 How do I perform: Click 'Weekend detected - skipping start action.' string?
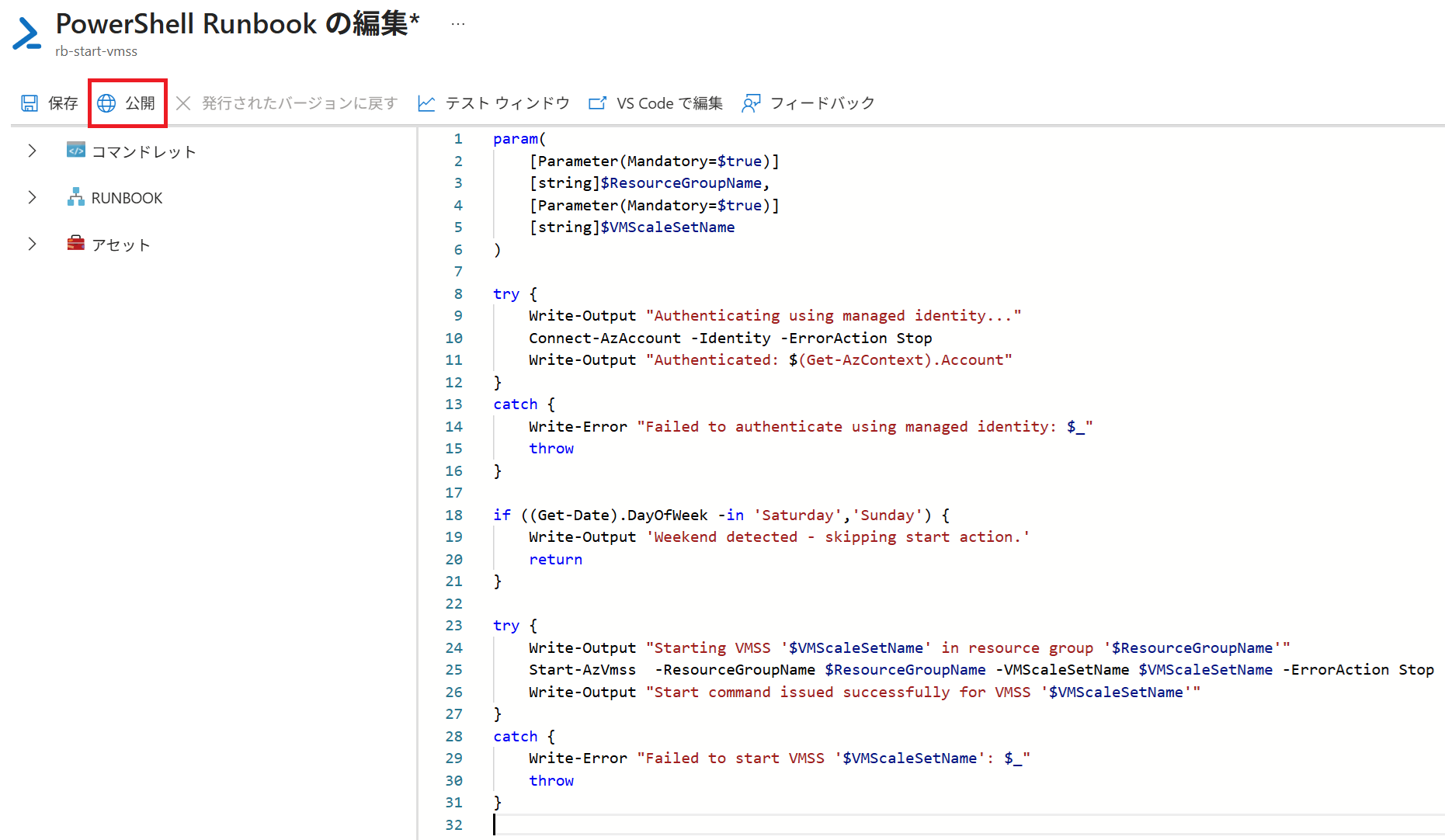click(x=838, y=537)
